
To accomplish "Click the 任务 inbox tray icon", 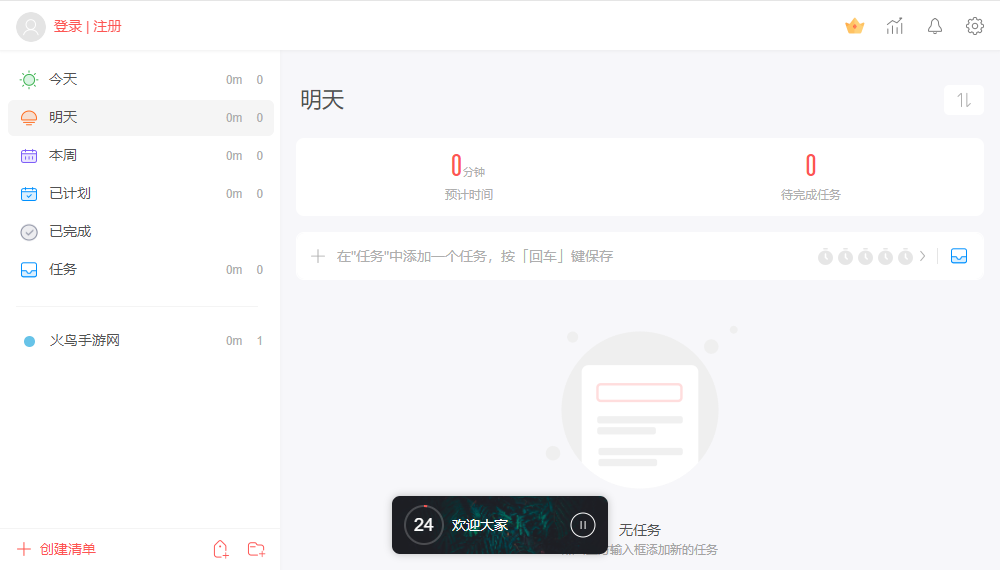I will [x=29, y=270].
